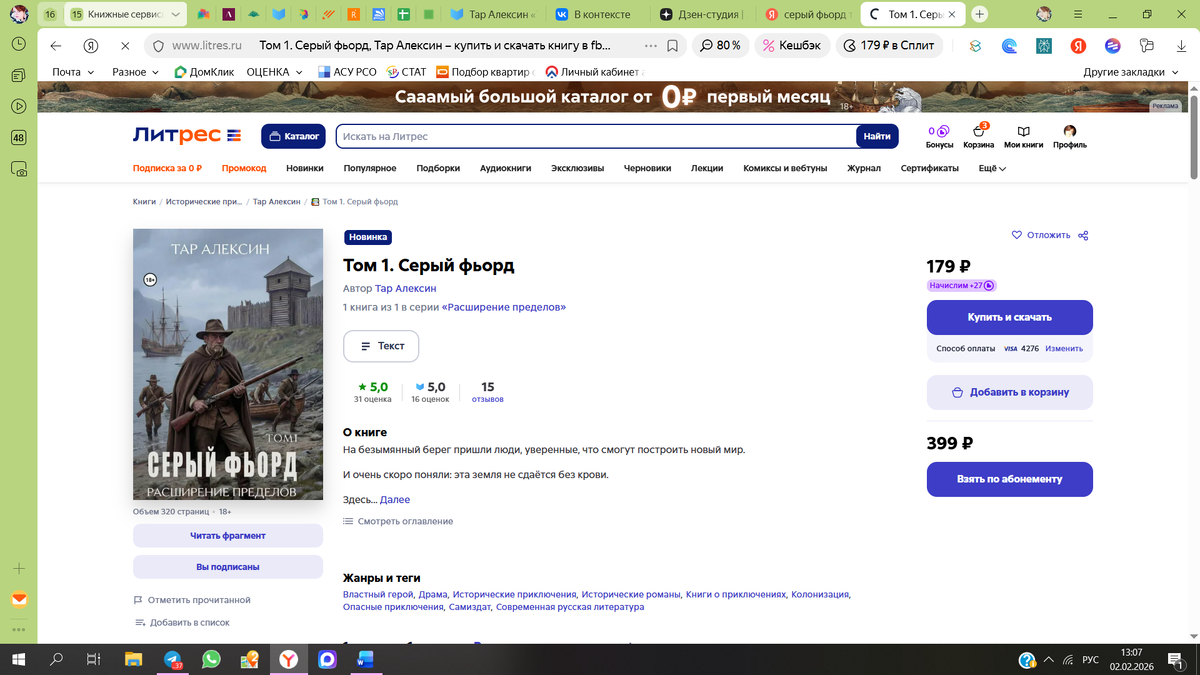Share the book via share icon
The image size is (1200, 675).
click(1083, 236)
